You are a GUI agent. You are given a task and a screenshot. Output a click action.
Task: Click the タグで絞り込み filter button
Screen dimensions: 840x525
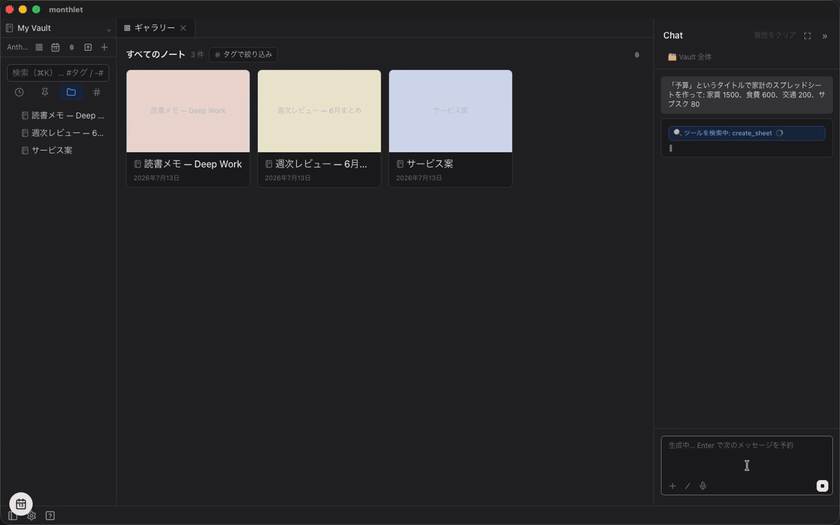(243, 55)
